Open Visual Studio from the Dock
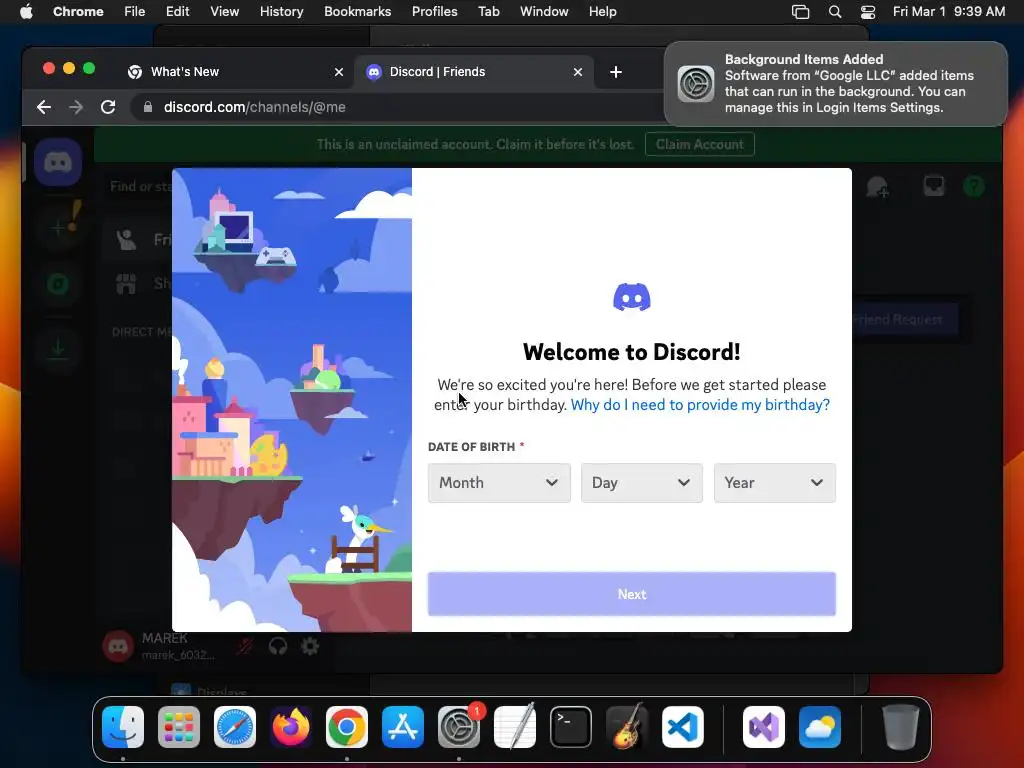 [x=764, y=727]
